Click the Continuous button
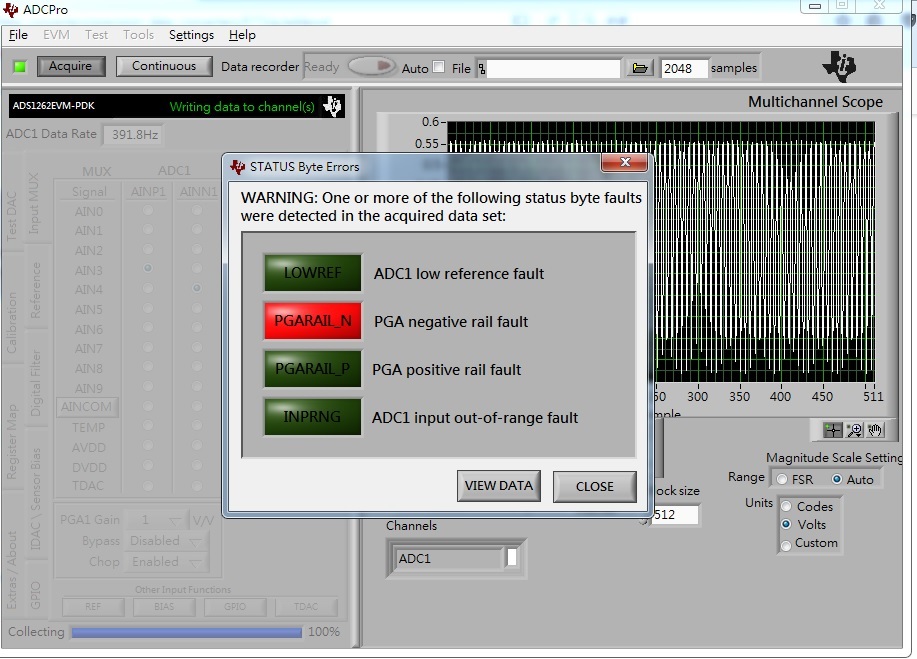Image resolution: width=917 pixels, height=659 pixels. [x=164, y=66]
